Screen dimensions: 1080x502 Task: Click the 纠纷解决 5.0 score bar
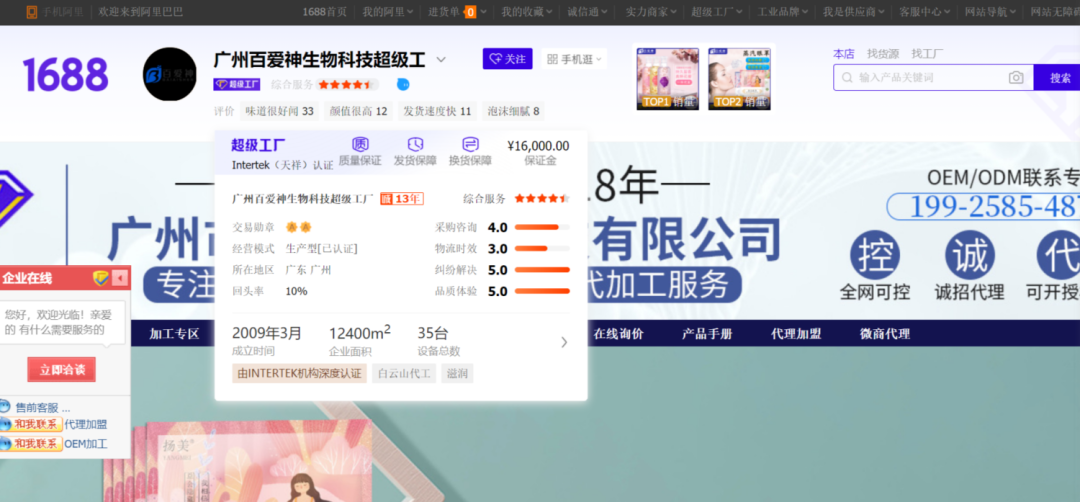coord(542,270)
